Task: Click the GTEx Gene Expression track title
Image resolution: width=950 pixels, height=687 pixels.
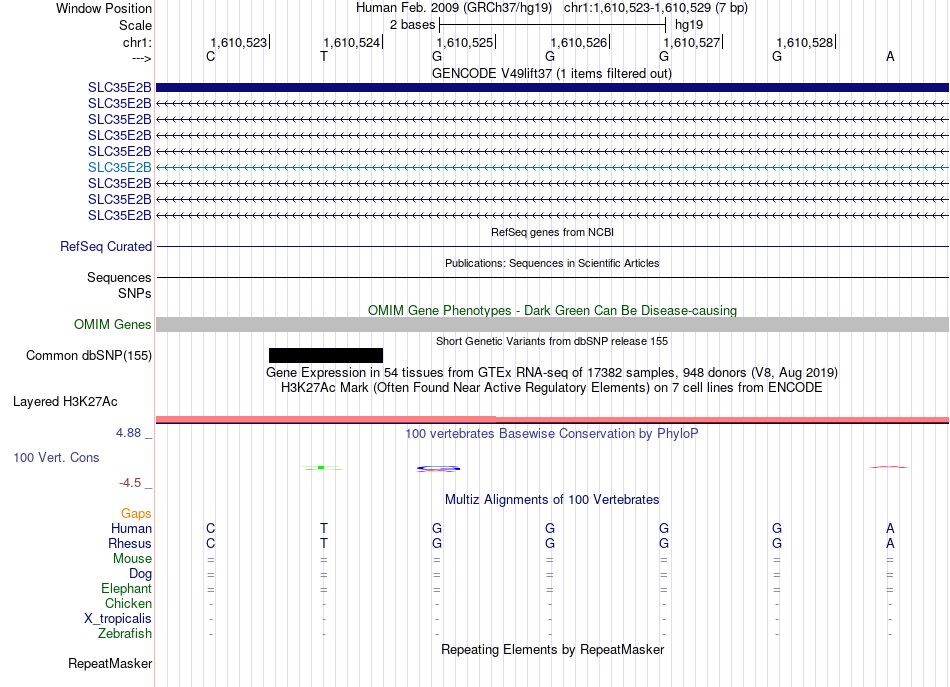Action: click(x=552, y=373)
